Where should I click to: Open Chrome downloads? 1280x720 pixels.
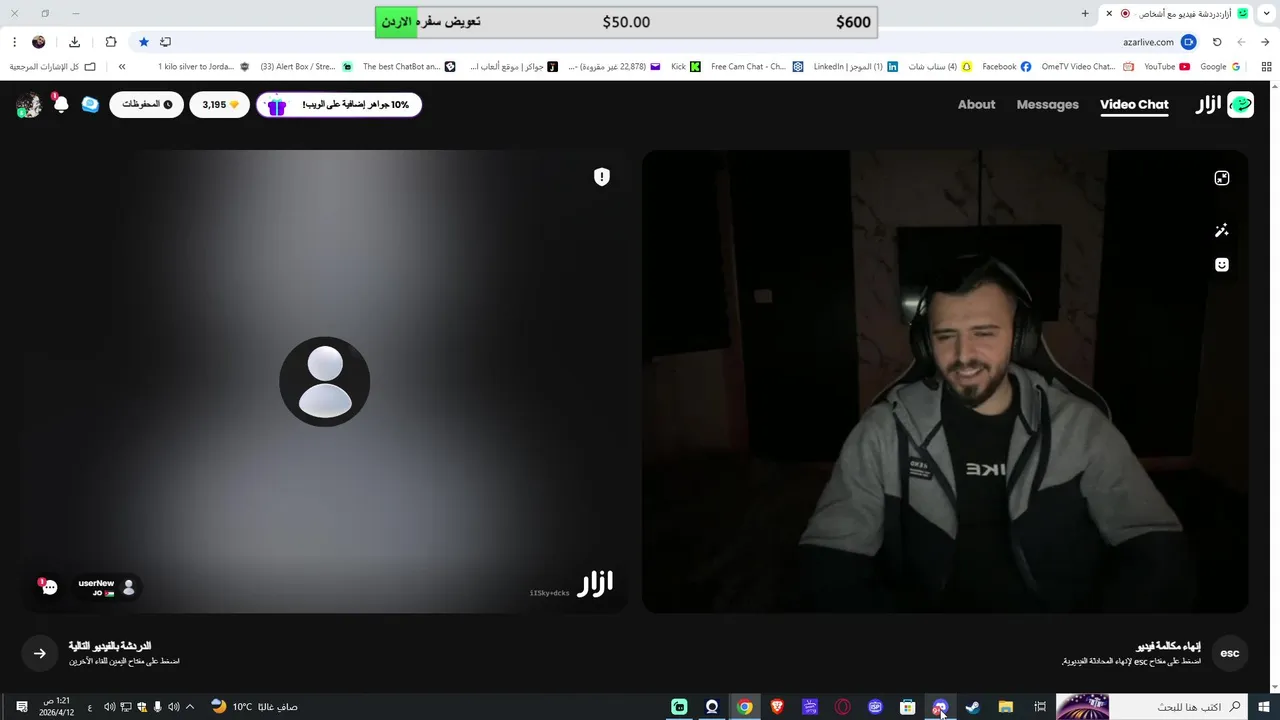(x=74, y=42)
